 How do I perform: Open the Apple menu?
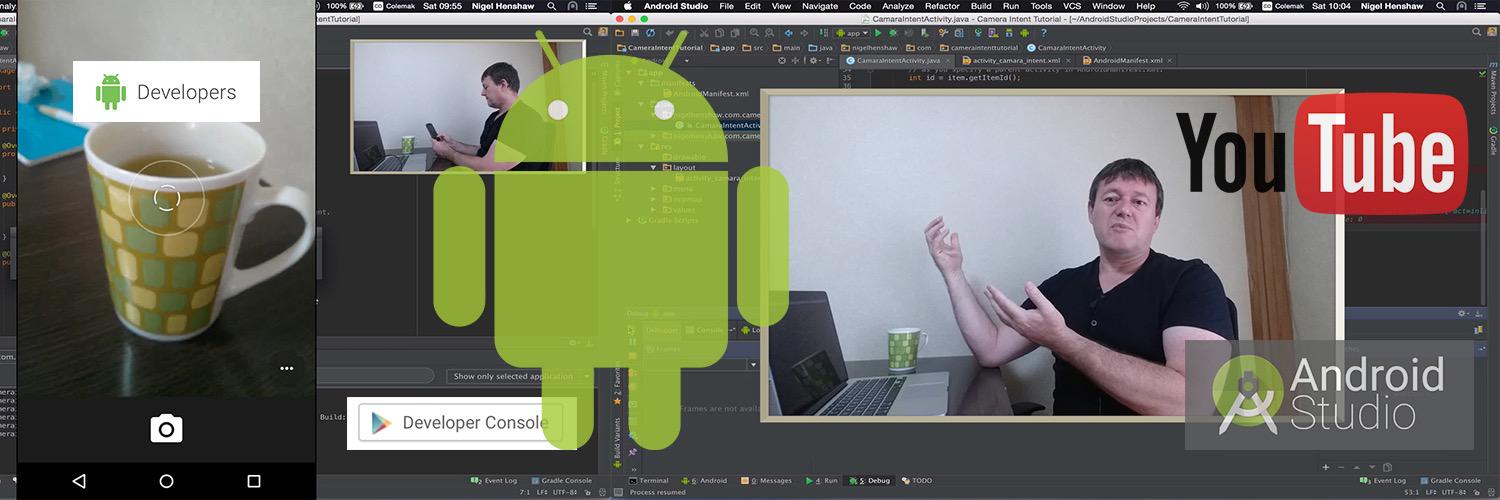point(628,6)
